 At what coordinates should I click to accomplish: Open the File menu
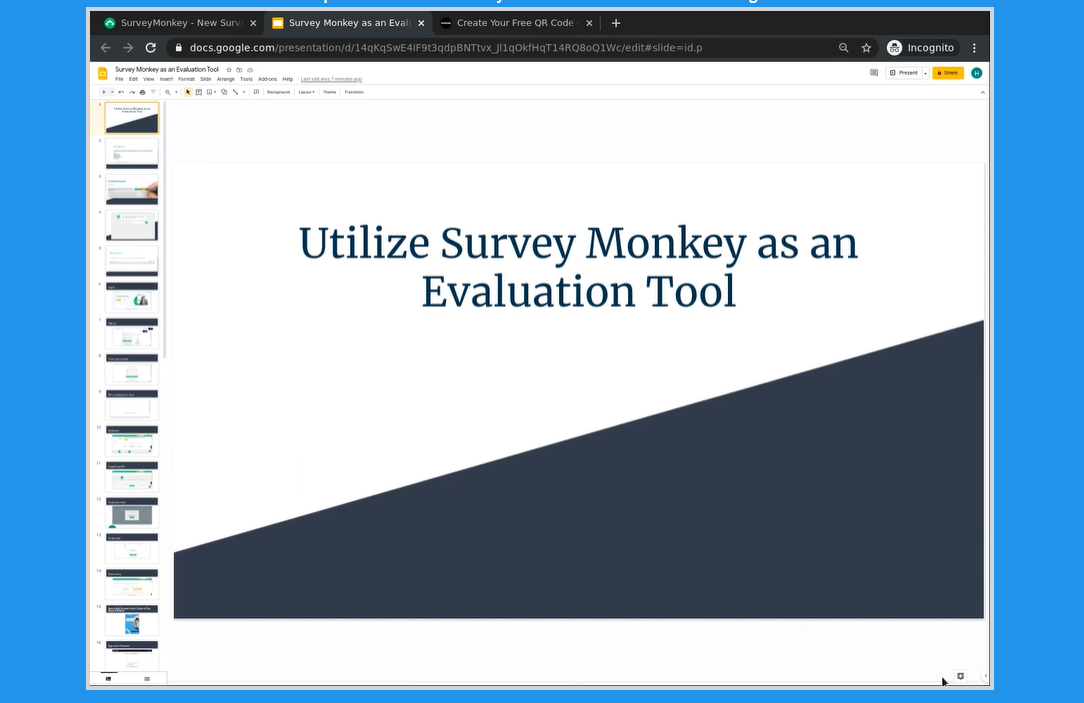click(119, 79)
